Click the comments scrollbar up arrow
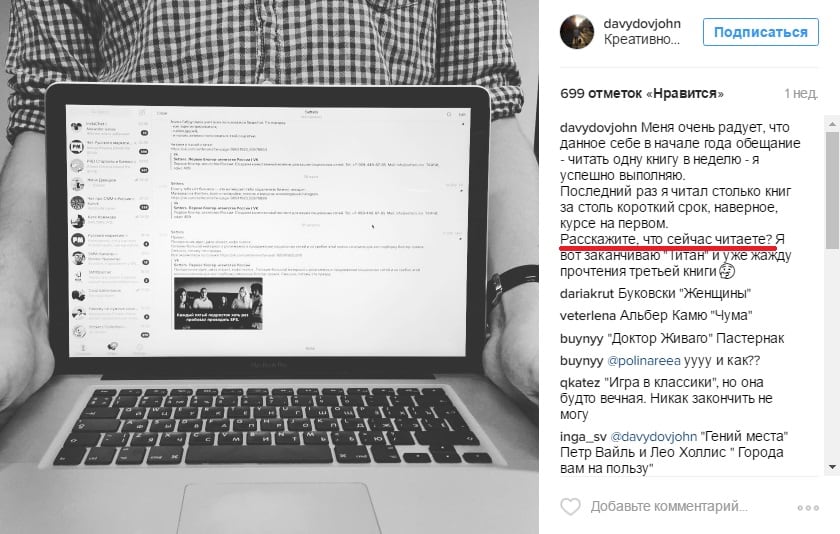 tap(832, 124)
